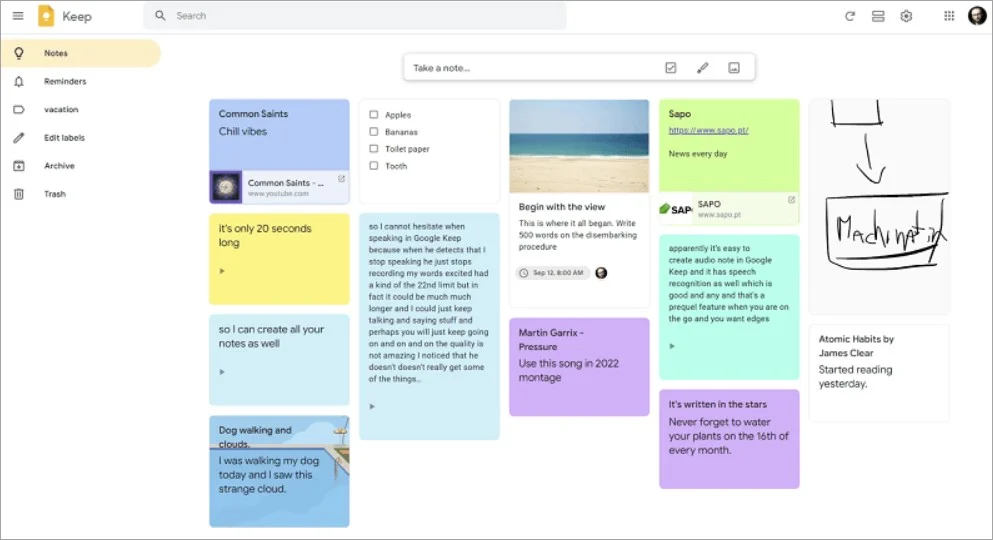Open the Archive section
This screenshot has height=540, width=993.
pos(59,166)
